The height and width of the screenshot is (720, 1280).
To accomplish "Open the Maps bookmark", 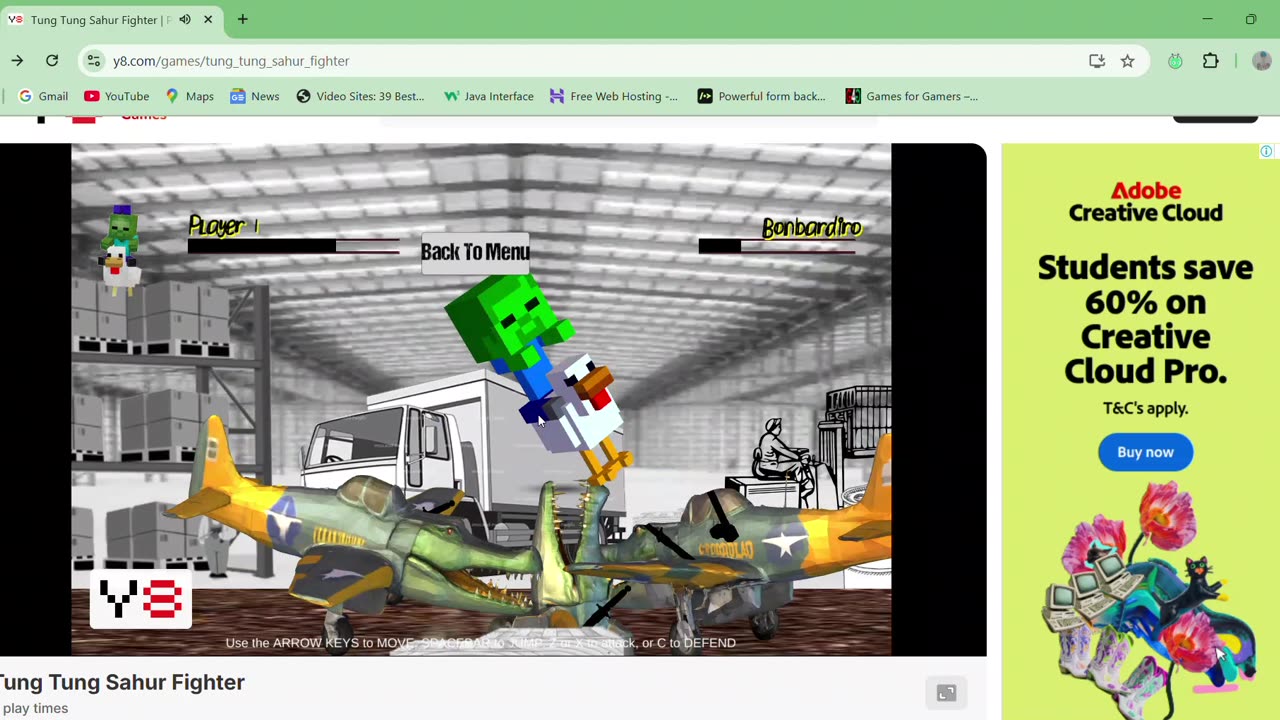I will pos(190,96).
